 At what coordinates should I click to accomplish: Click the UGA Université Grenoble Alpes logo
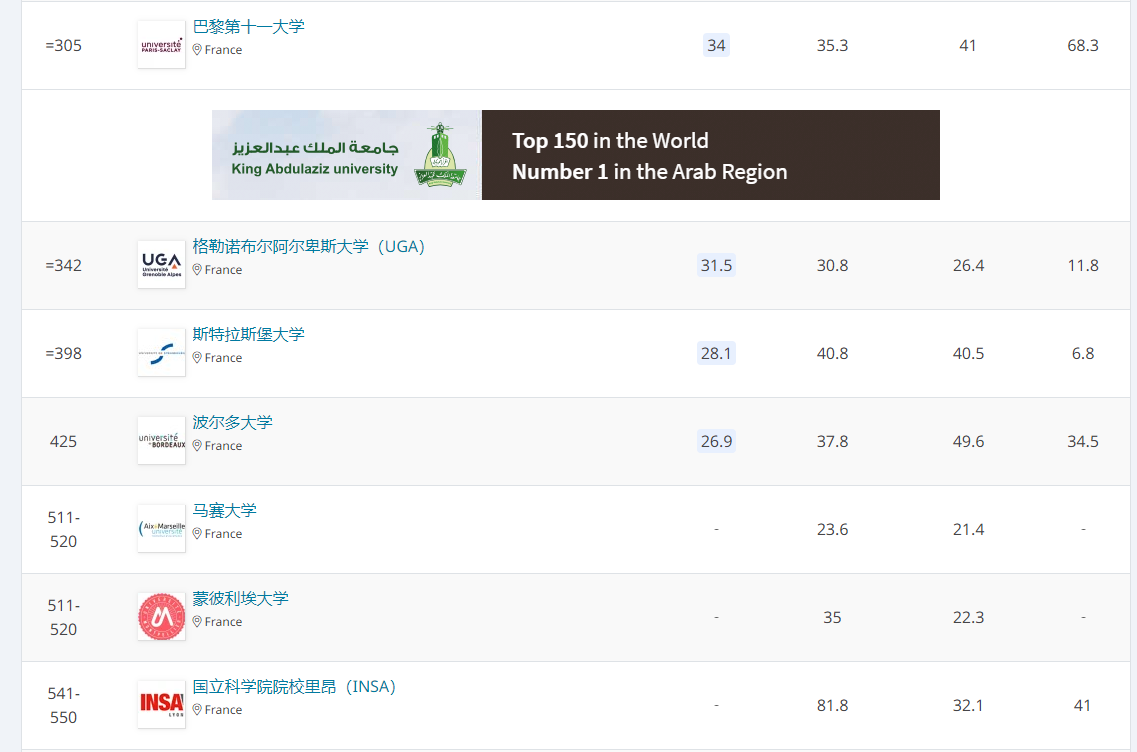[160, 264]
